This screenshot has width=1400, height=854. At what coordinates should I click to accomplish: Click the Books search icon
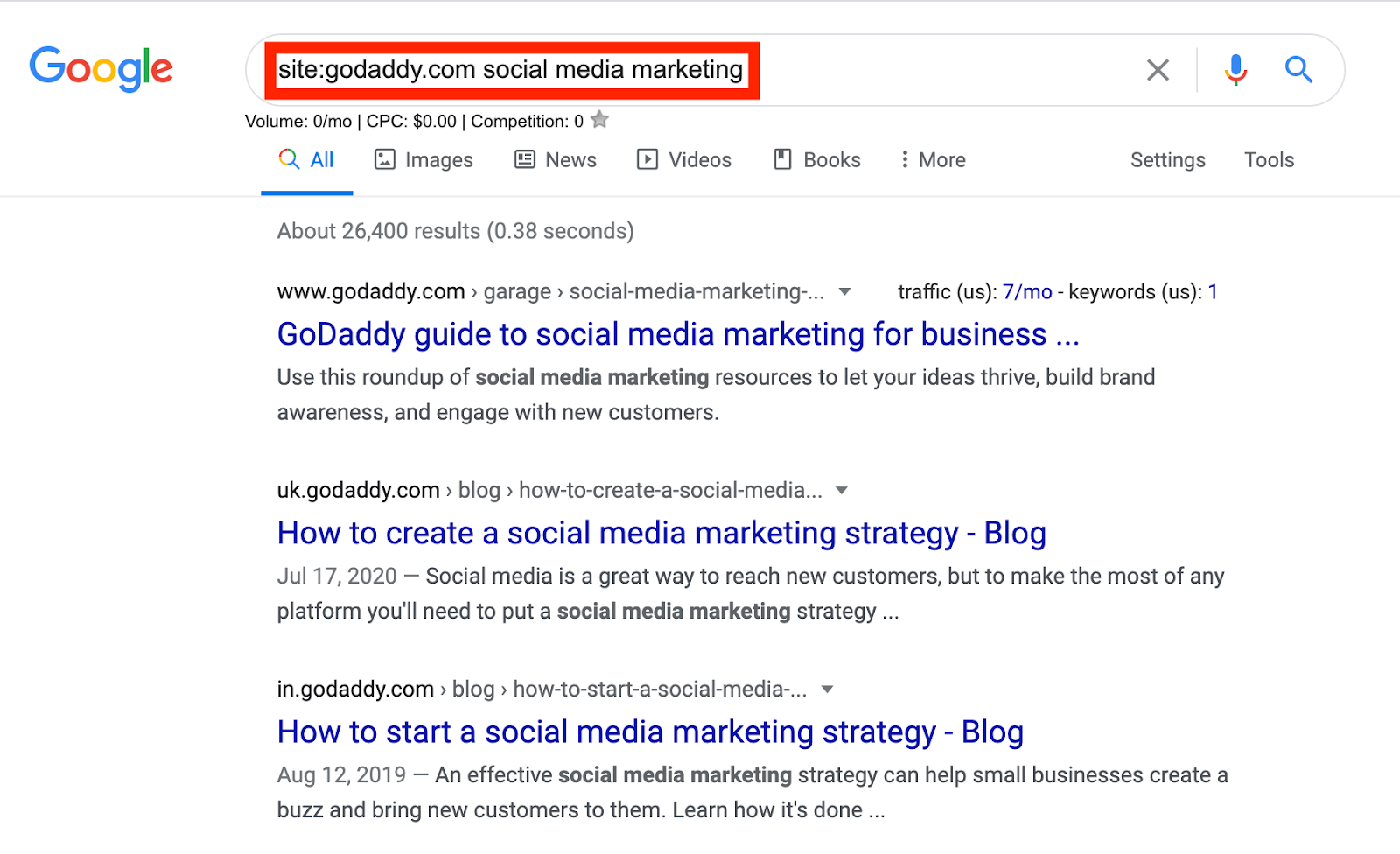pos(781,159)
